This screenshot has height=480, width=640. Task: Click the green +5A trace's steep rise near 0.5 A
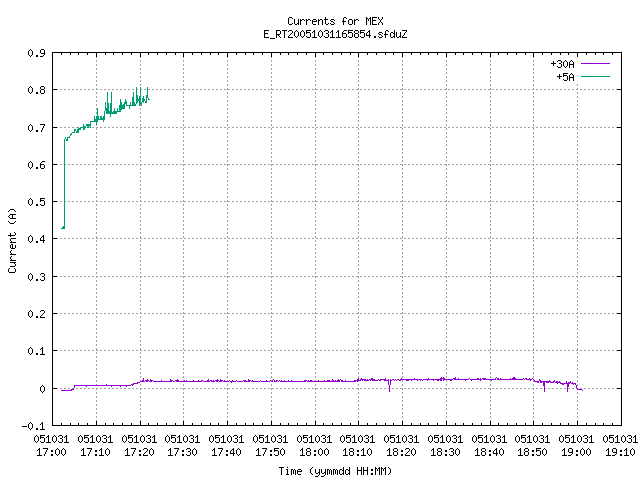64,202
